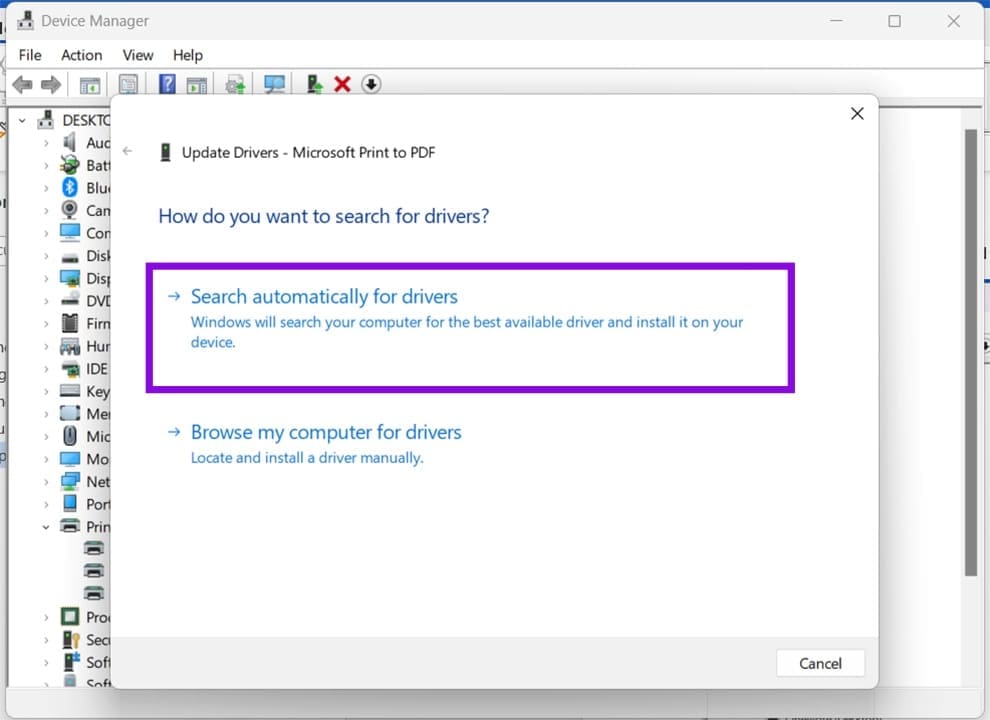990x720 pixels.
Task: Select the Mice category mouse icon
Action: [x=69, y=436]
